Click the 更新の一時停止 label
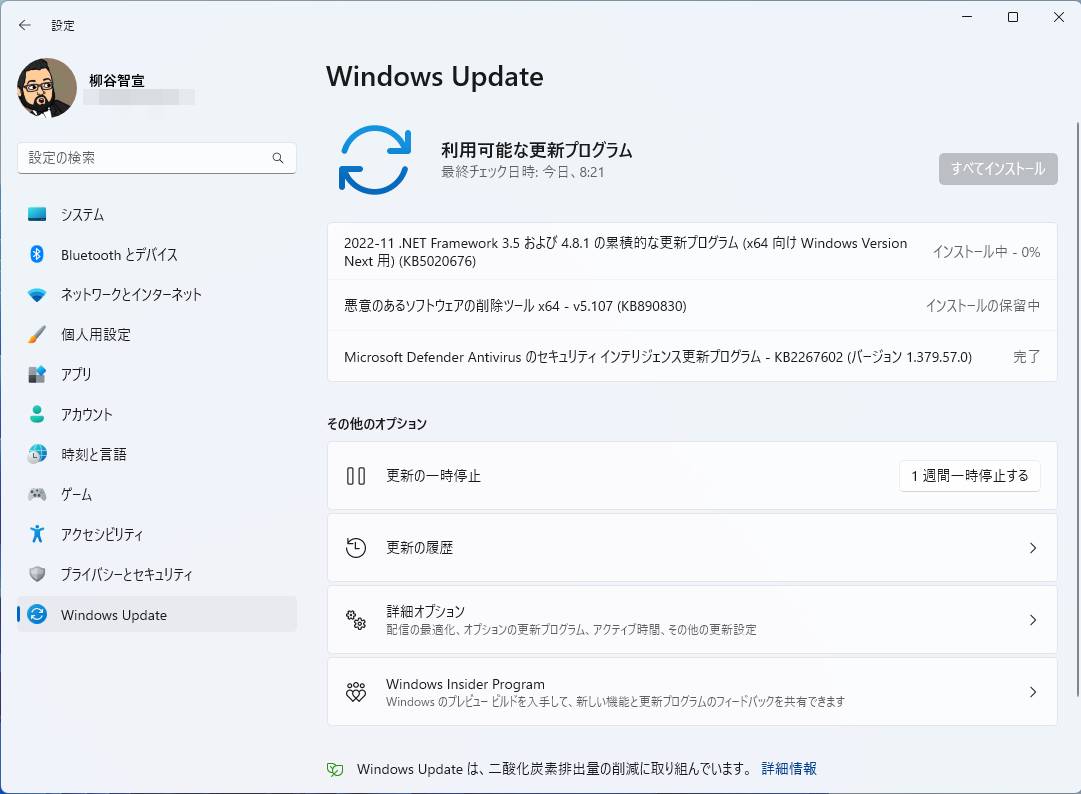The width and height of the screenshot is (1081, 794). [433, 476]
